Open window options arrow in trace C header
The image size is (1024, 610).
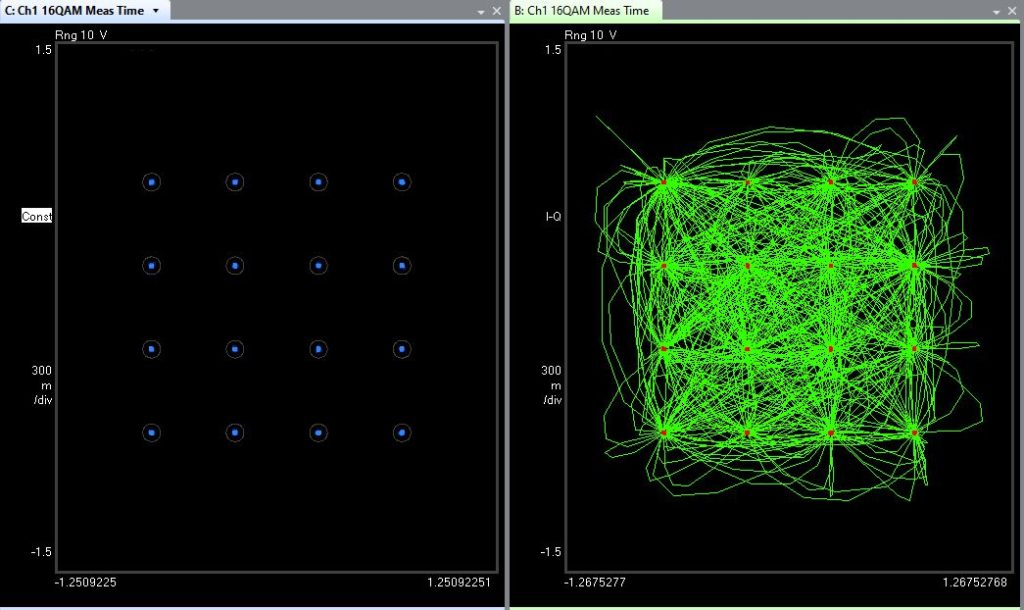click(x=481, y=11)
